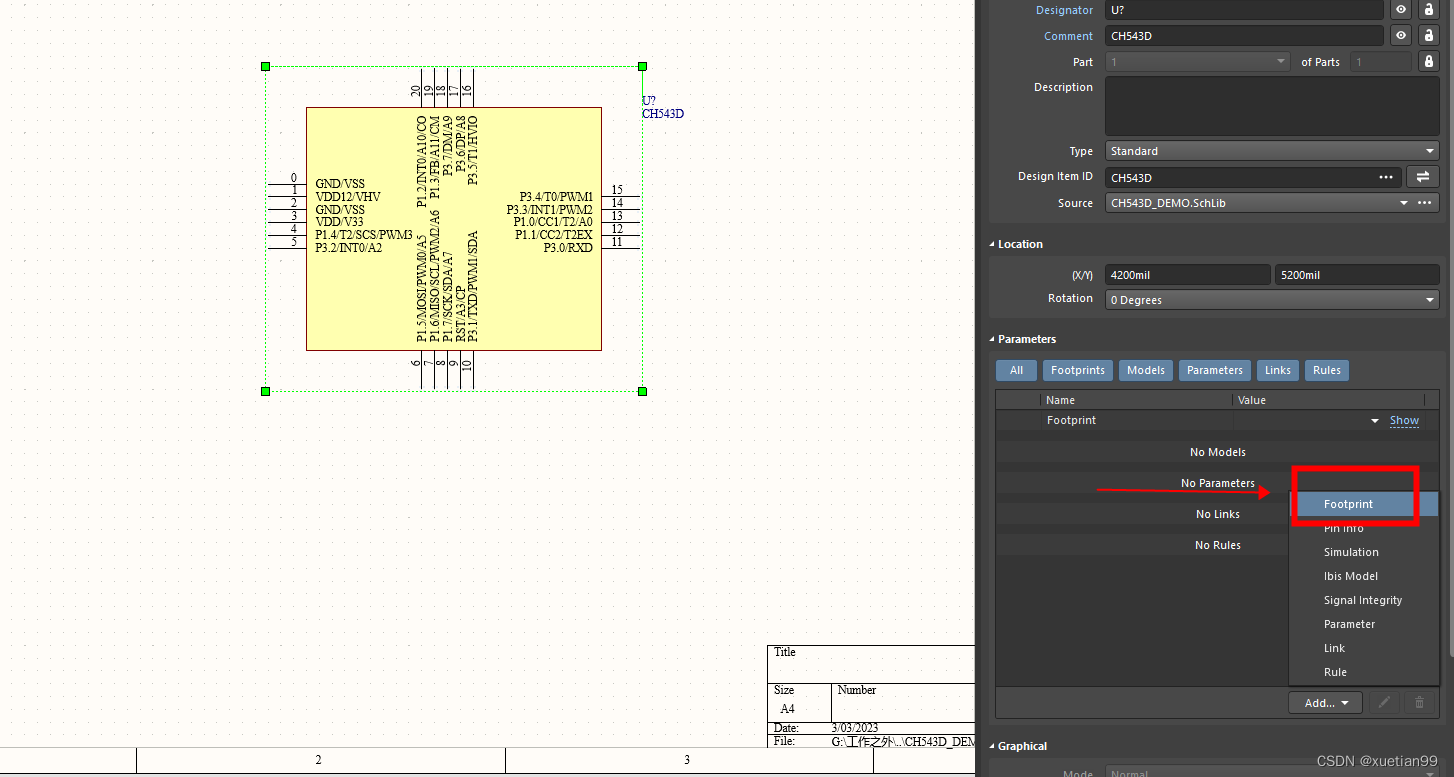The height and width of the screenshot is (777, 1454).
Task: Click the date 3/03/2023 in title block
Action: (x=855, y=728)
